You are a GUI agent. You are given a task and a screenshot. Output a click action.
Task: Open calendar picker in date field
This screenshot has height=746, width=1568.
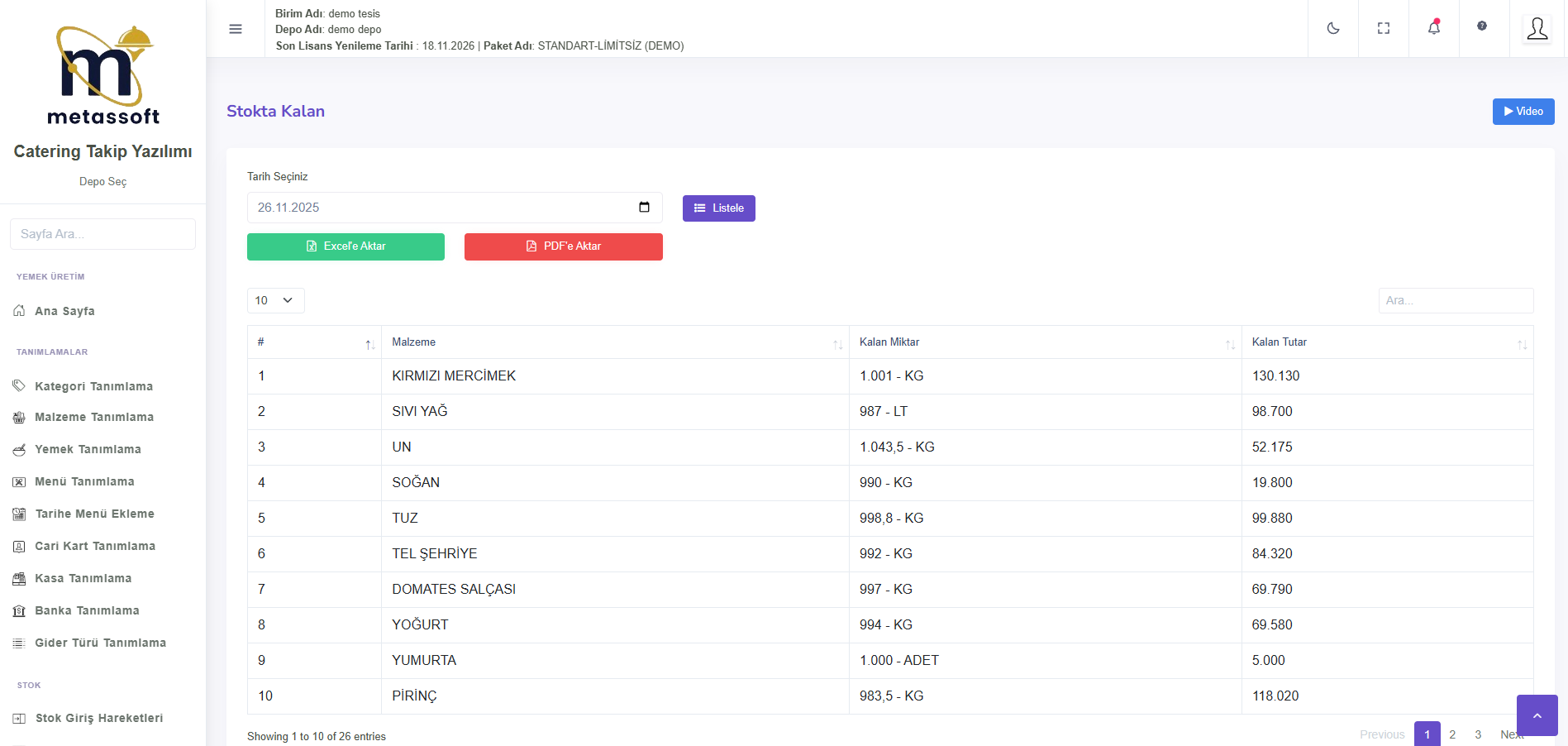[644, 208]
